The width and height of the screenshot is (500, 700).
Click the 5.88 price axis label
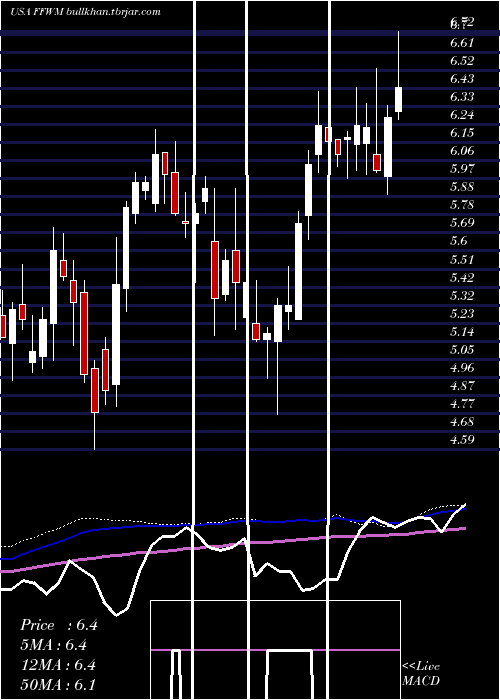[462, 187]
